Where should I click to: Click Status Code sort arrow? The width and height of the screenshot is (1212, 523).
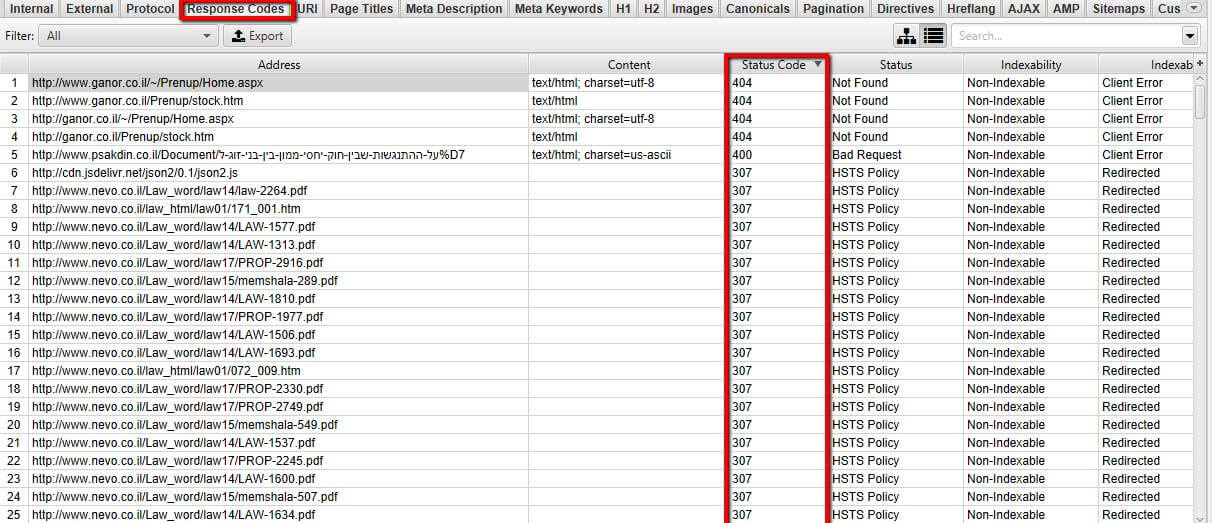coord(818,64)
